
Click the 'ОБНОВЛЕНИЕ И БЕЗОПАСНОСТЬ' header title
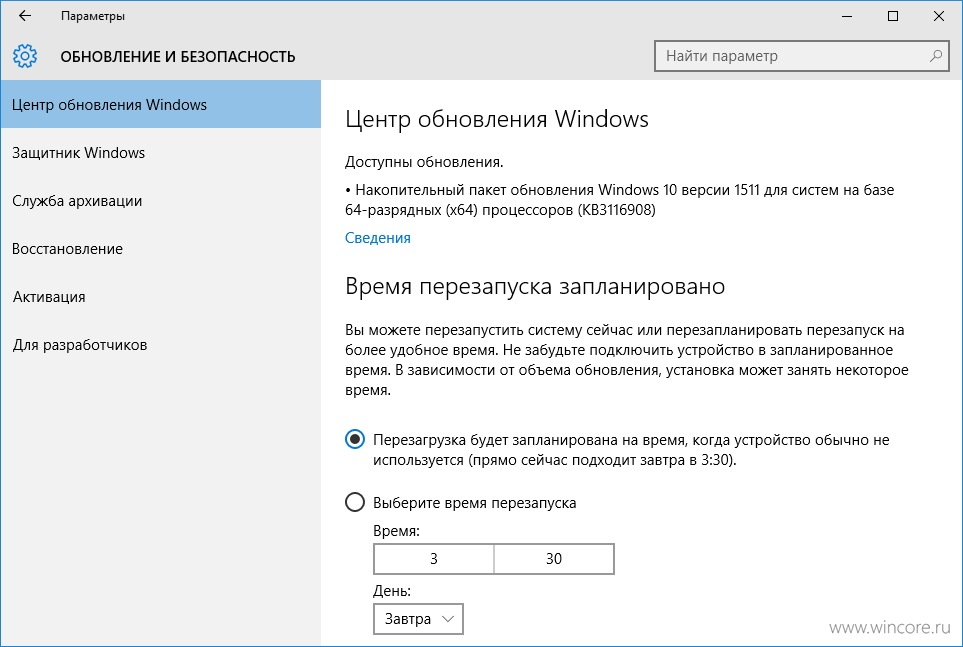pos(177,57)
